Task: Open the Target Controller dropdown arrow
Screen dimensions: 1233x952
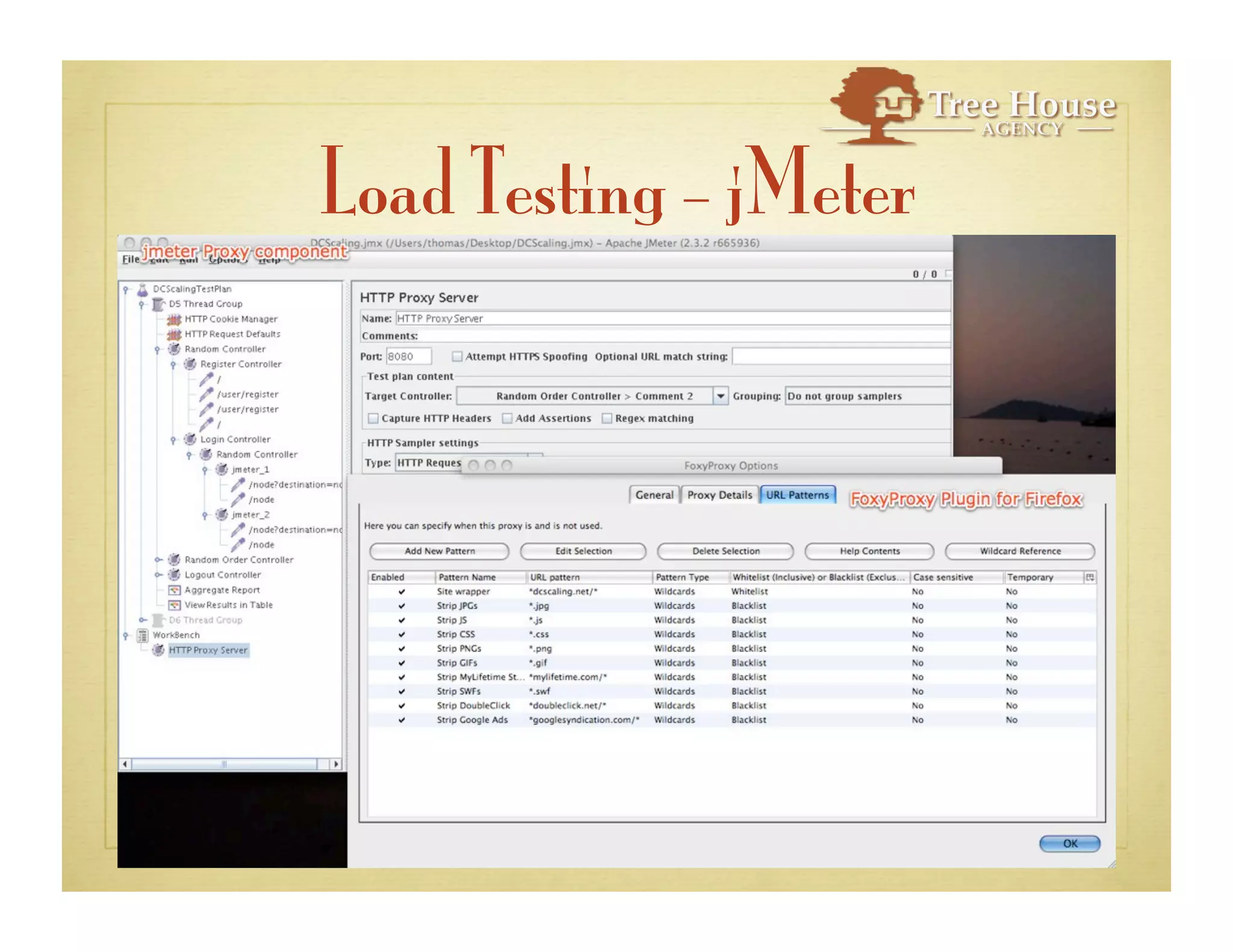Action: pyautogui.click(x=720, y=396)
